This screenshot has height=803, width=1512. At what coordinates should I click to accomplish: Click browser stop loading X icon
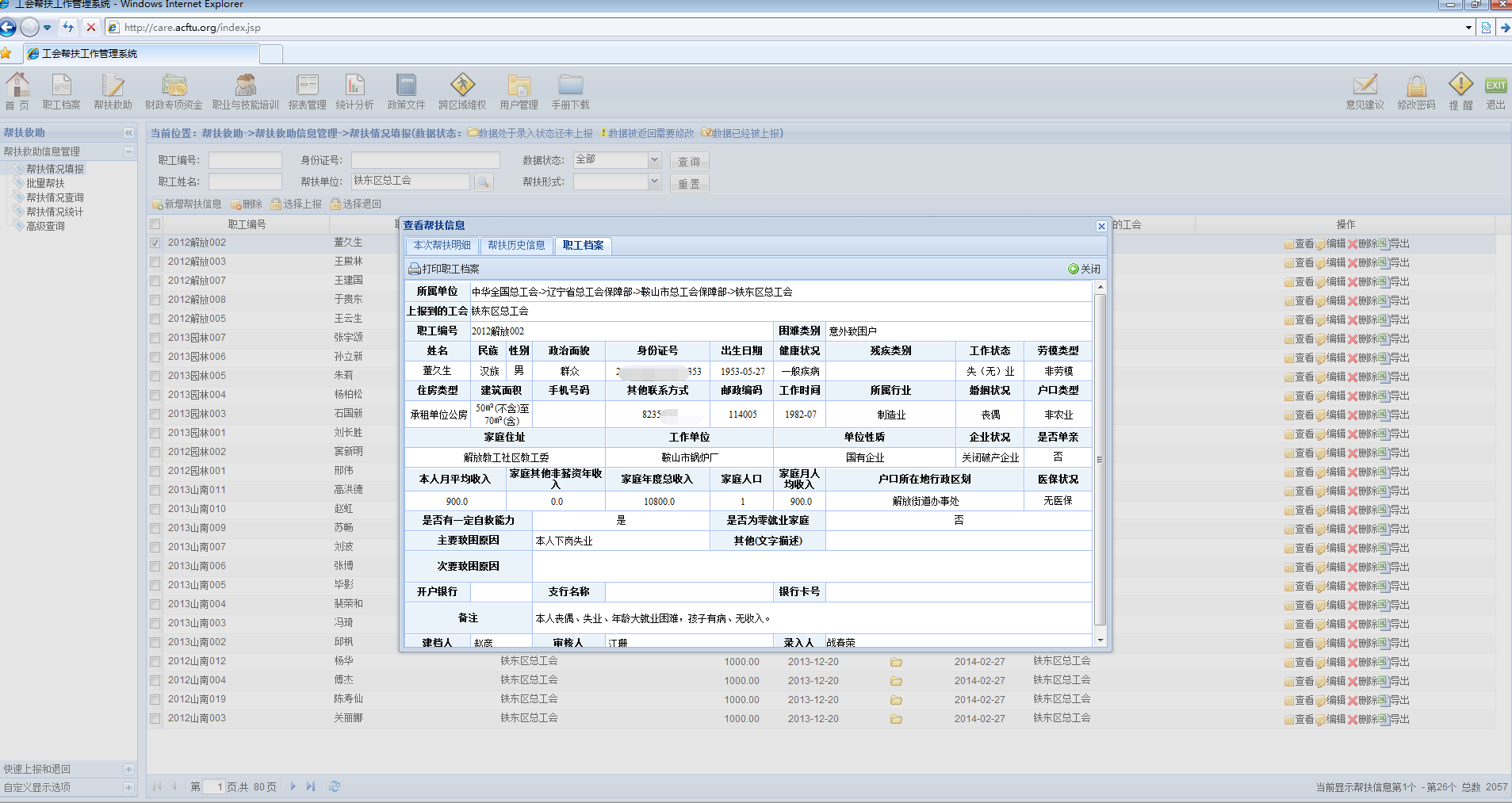[91, 27]
